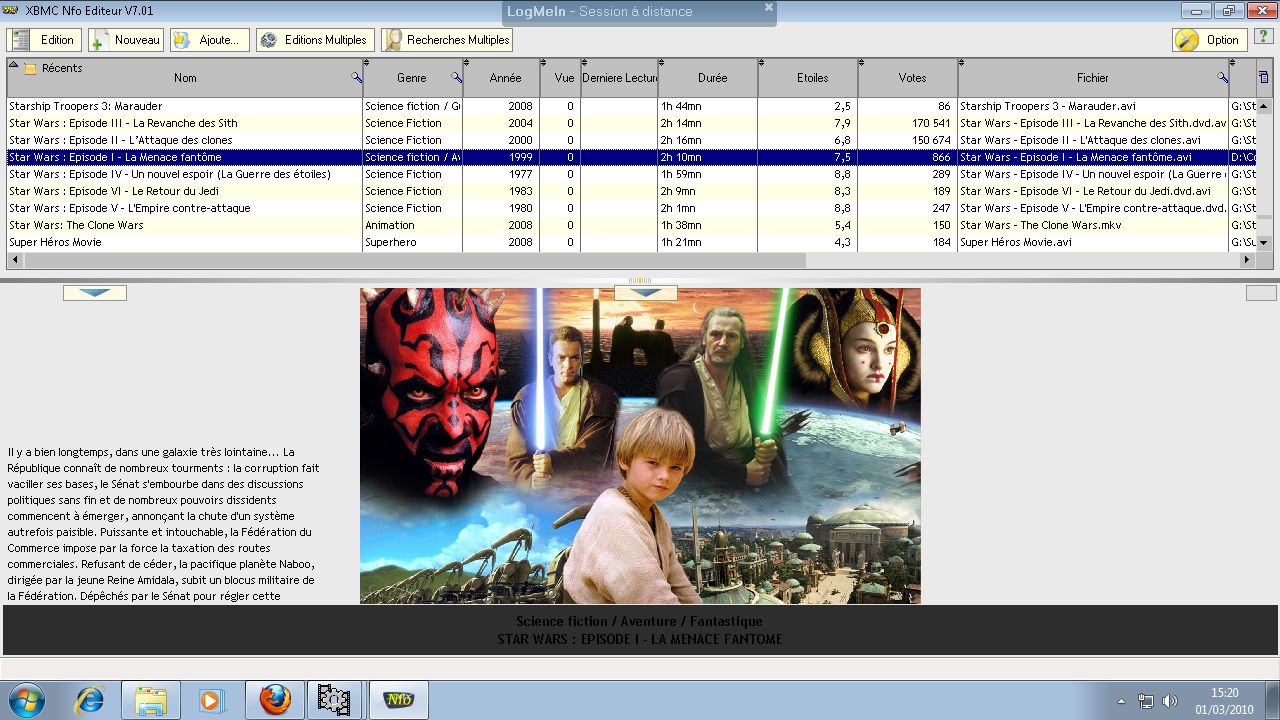Open the Windows Start menu
The width and height of the screenshot is (1280, 720).
tap(27, 700)
